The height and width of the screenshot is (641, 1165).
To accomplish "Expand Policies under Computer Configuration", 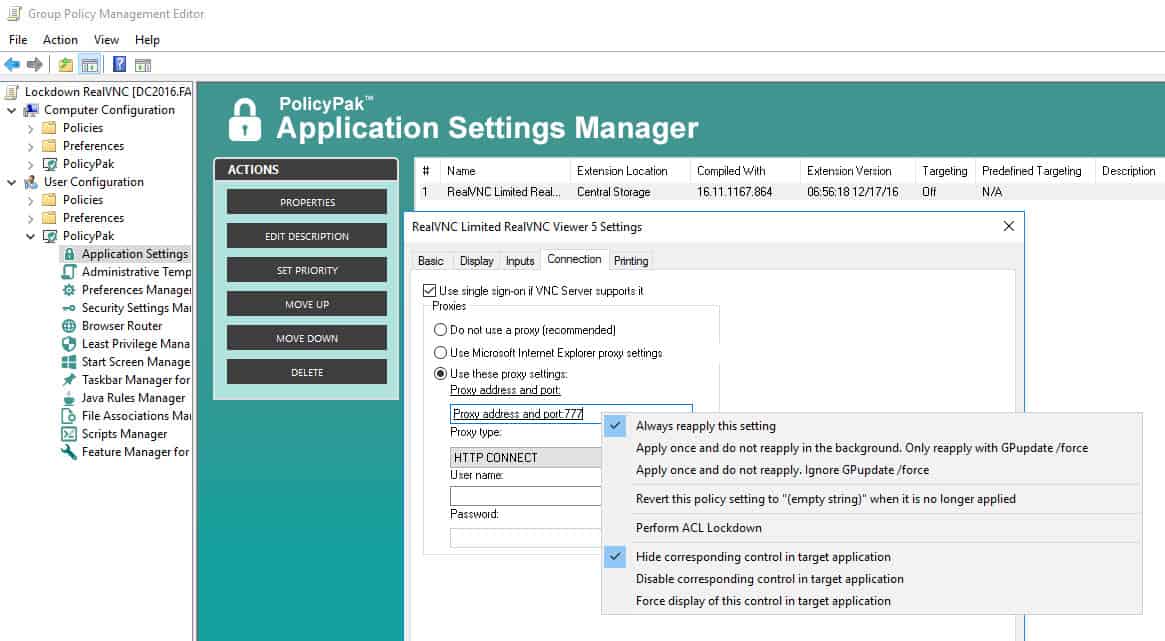I will (x=30, y=128).
